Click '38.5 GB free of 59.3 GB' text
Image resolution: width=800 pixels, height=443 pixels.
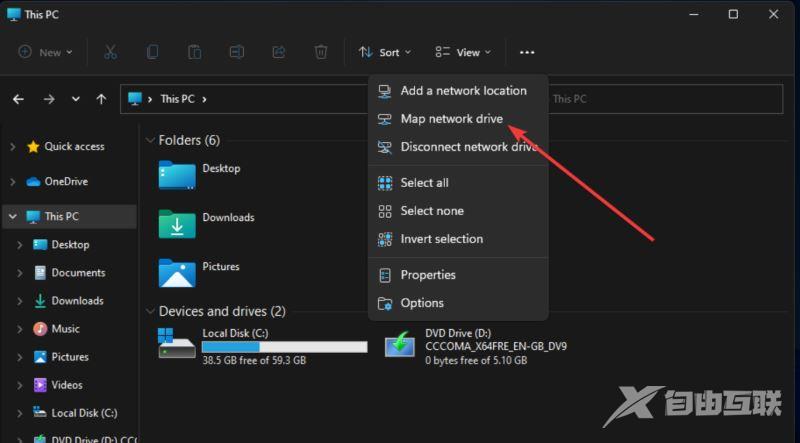[x=254, y=360]
